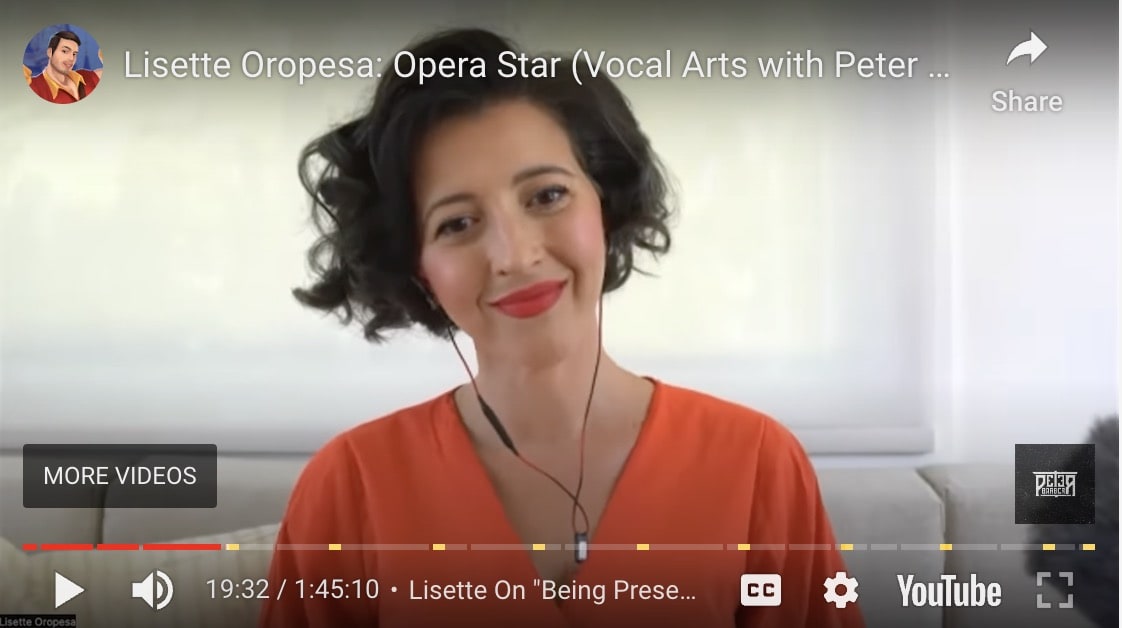The image size is (1122, 628).
Task: Play the video
Action: pos(69,591)
